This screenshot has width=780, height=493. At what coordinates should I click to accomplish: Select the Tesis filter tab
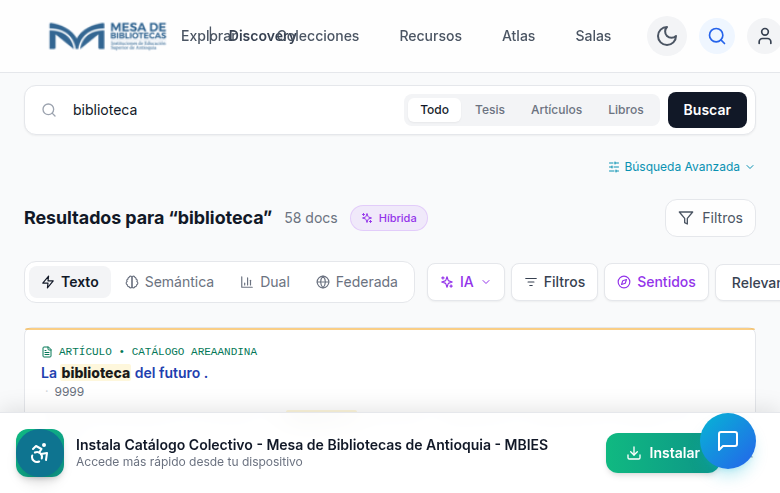pos(489,110)
